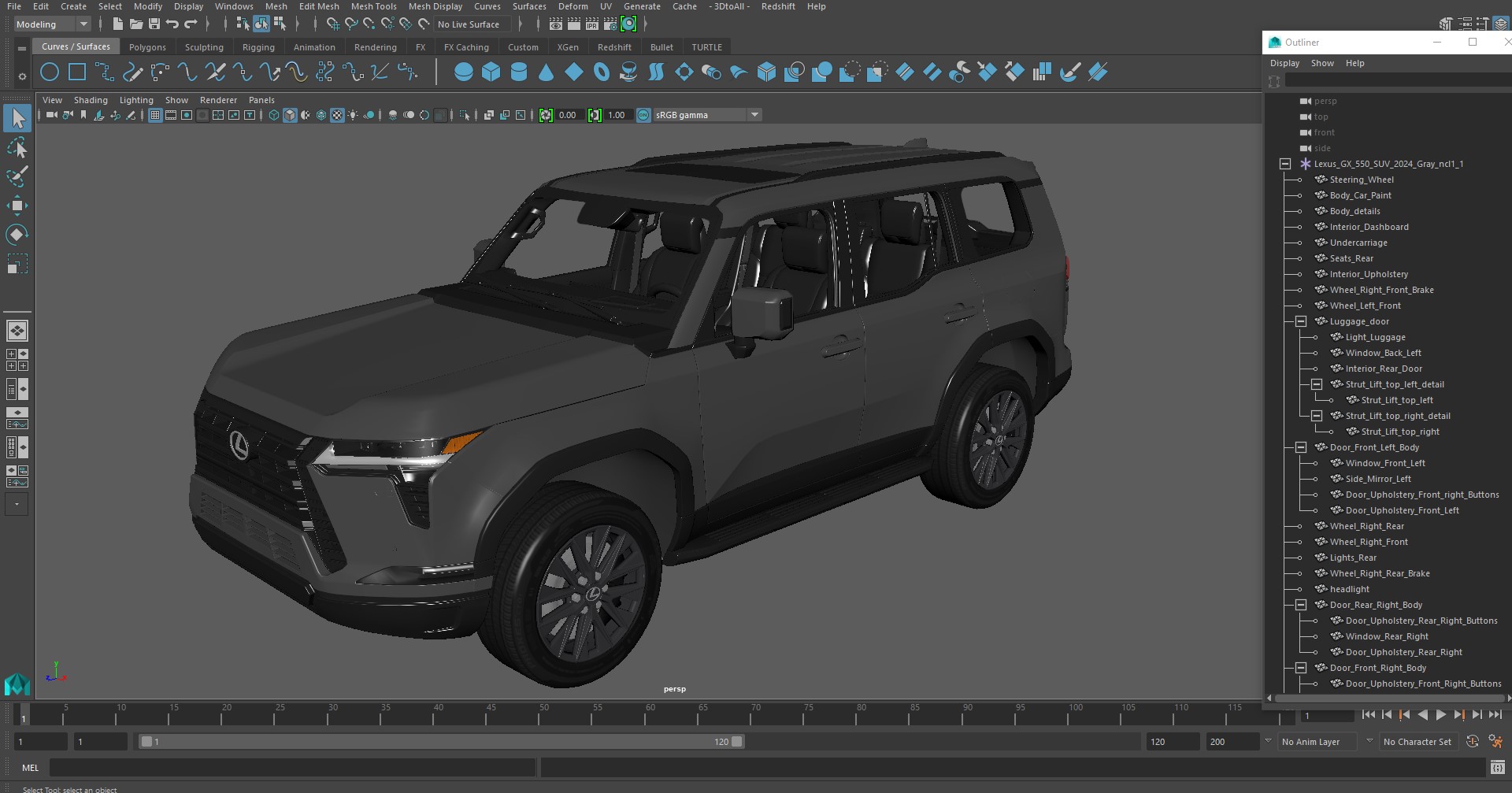This screenshot has width=1512, height=793.
Task: Click the playback end time field 120
Action: tap(1172, 742)
